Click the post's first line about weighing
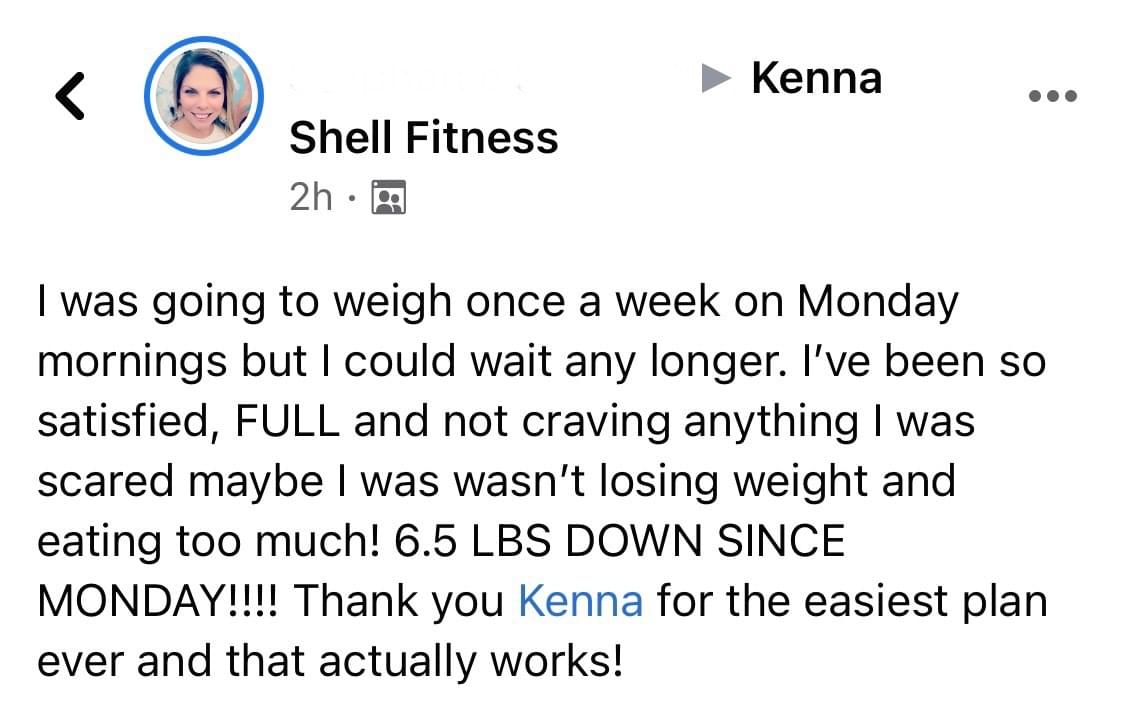 (x=498, y=301)
